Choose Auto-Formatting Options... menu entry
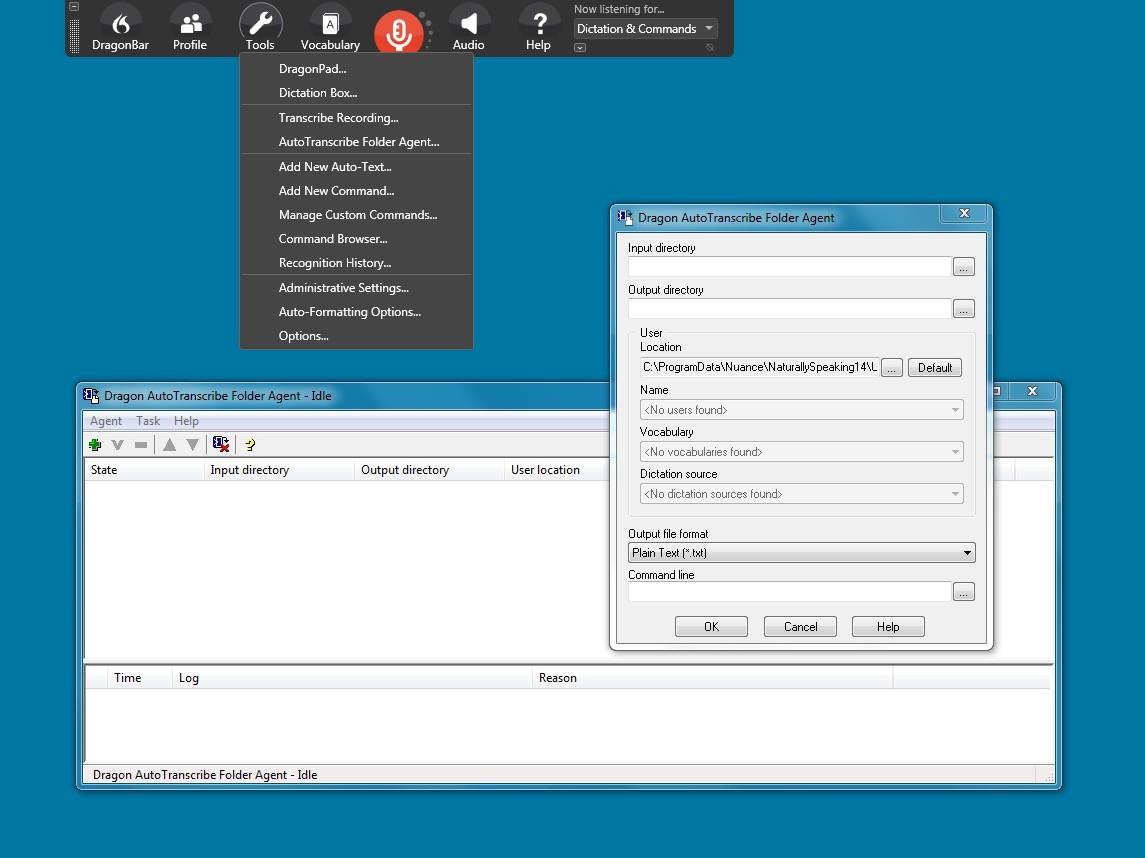 coord(349,312)
